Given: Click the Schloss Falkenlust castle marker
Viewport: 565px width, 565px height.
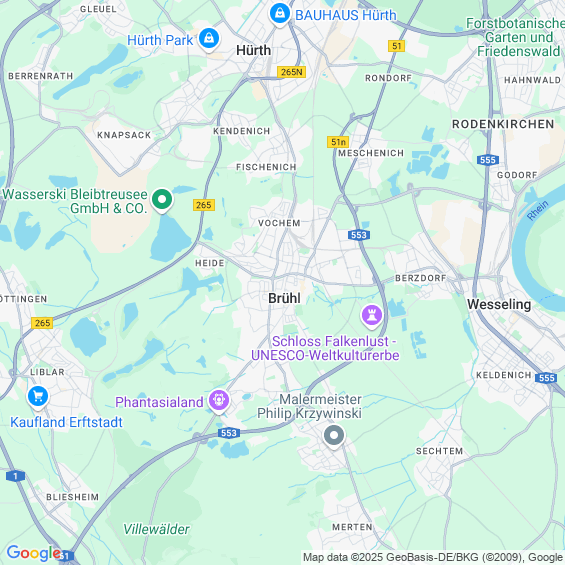Looking at the screenshot, I should pos(372,316).
